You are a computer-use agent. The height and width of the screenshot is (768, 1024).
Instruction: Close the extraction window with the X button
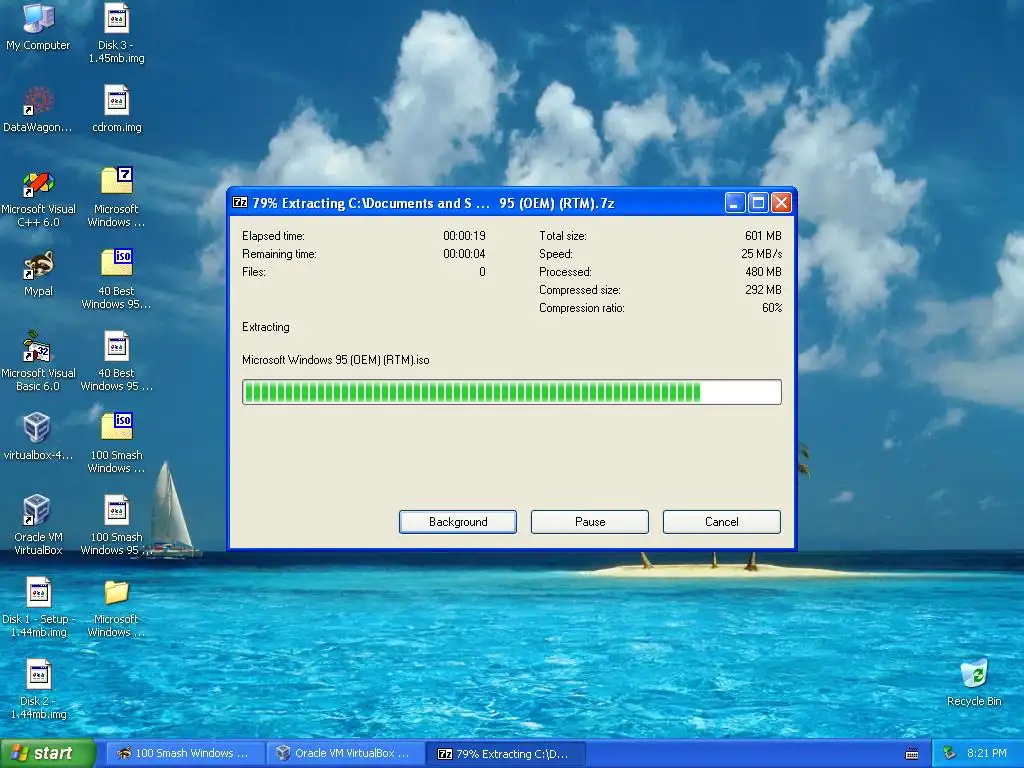781,203
